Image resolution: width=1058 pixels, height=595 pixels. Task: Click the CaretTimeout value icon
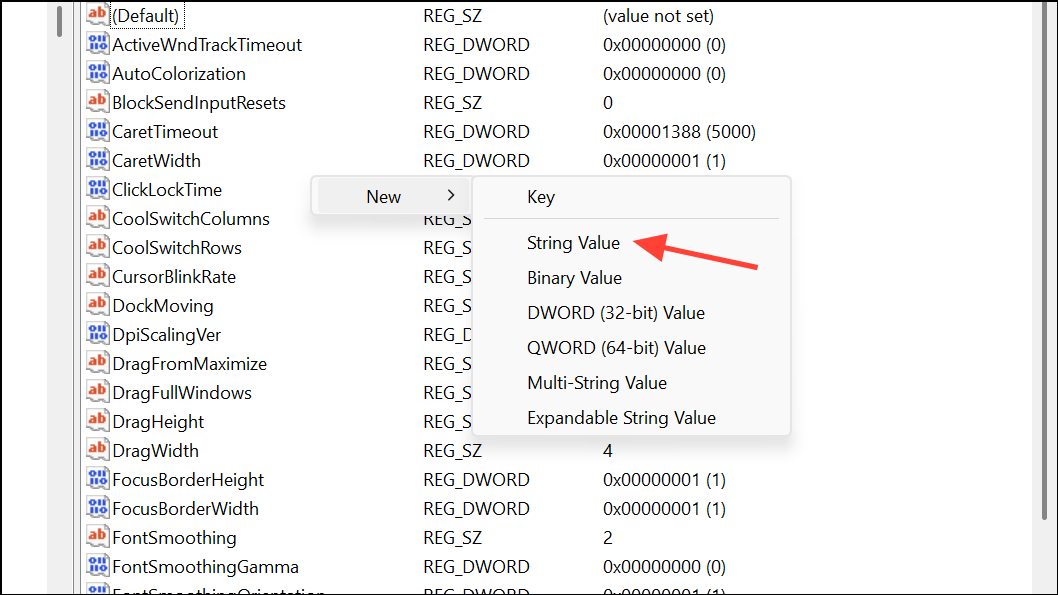[97, 131]
